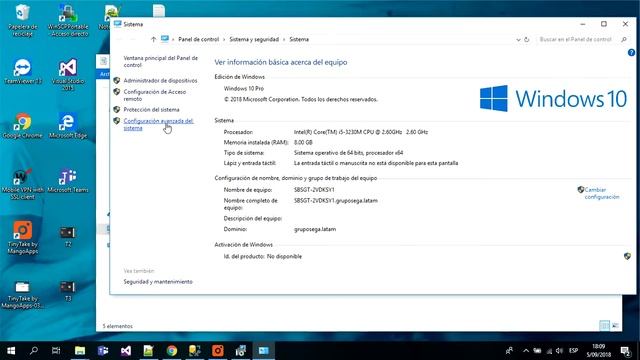Click computer icon in address bar
The height and width of the screenshot is (360, 640).
164,39
